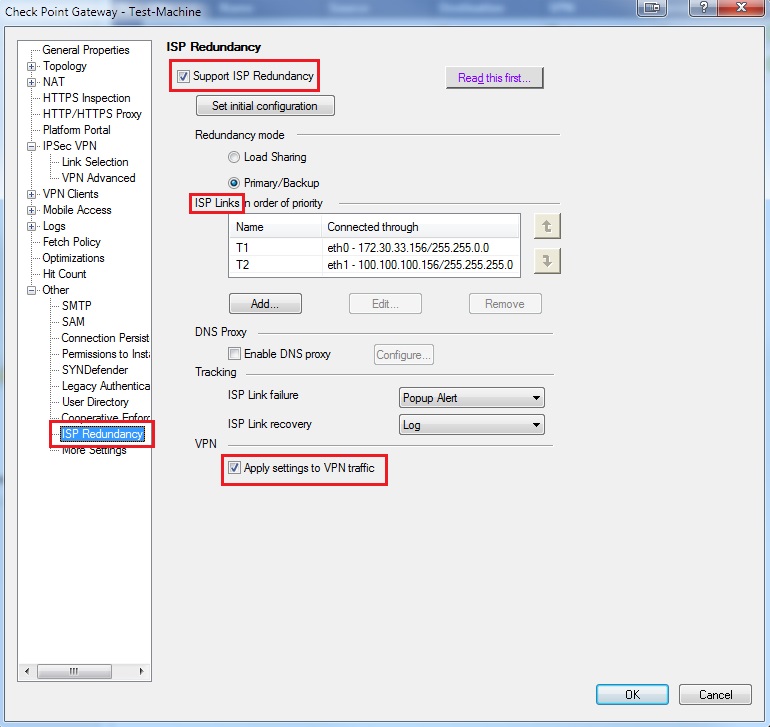Screen dimensions: 770x727
Task: Select SYNDefender tree item
Action: [95, 370]
